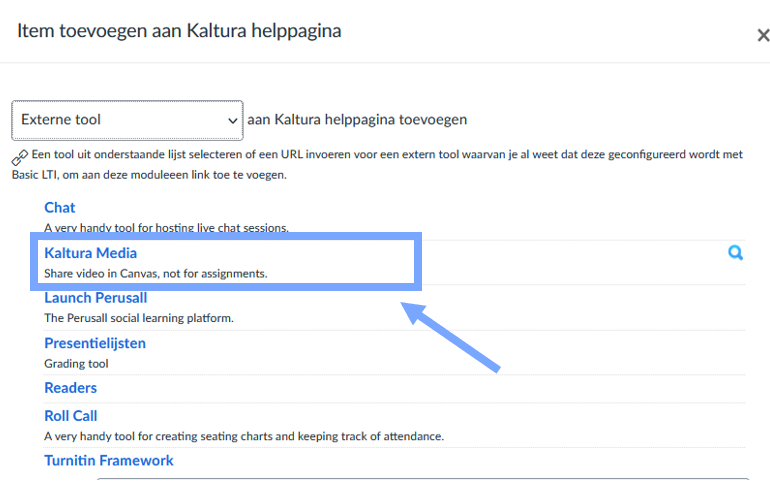Select the Readers tool
770x485 pixels.
(x=70, y=388)
